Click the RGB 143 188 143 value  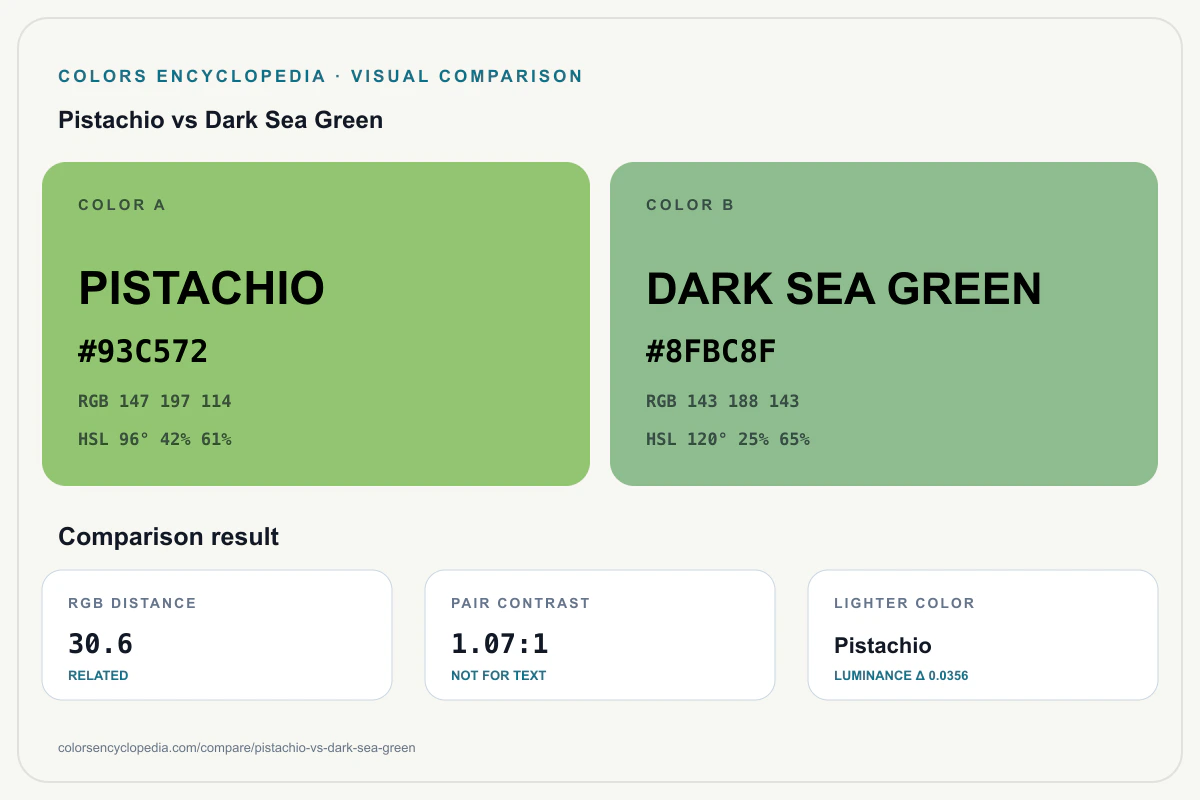click(723, 401)
